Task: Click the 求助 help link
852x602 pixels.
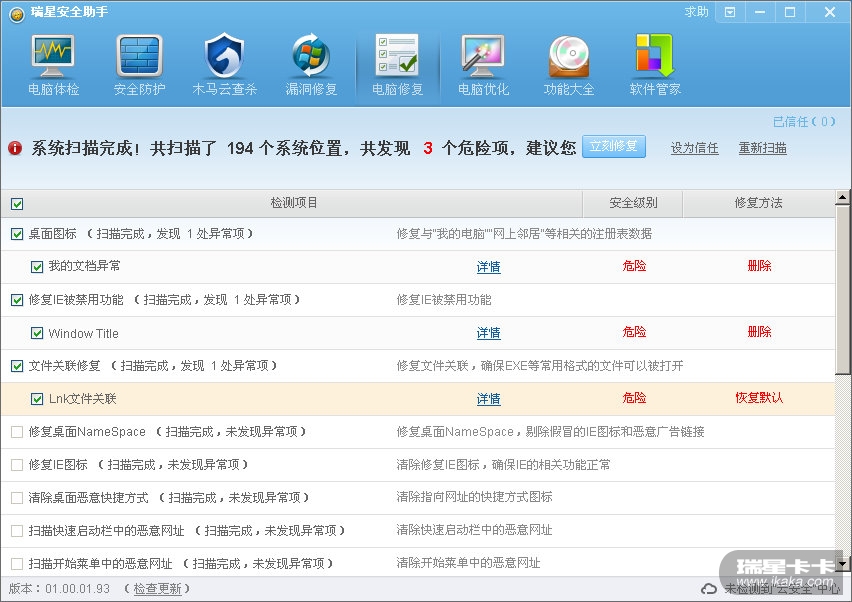Action: point(697,12)
